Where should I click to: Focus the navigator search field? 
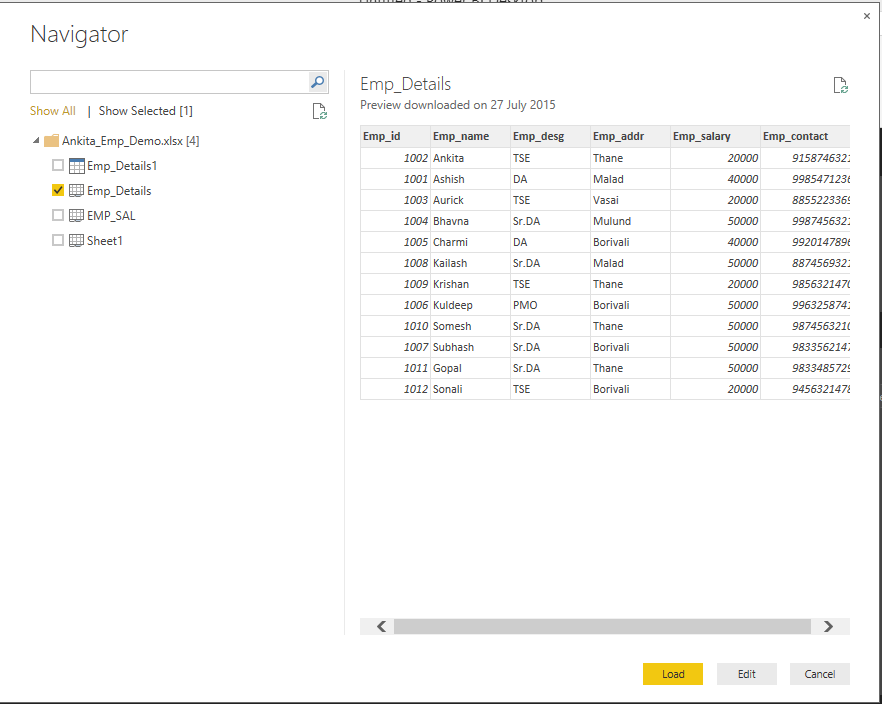[x=169, y=82]
